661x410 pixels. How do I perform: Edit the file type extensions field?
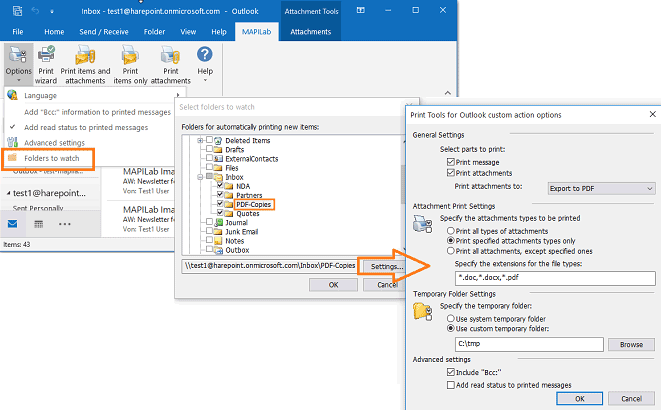555,278
